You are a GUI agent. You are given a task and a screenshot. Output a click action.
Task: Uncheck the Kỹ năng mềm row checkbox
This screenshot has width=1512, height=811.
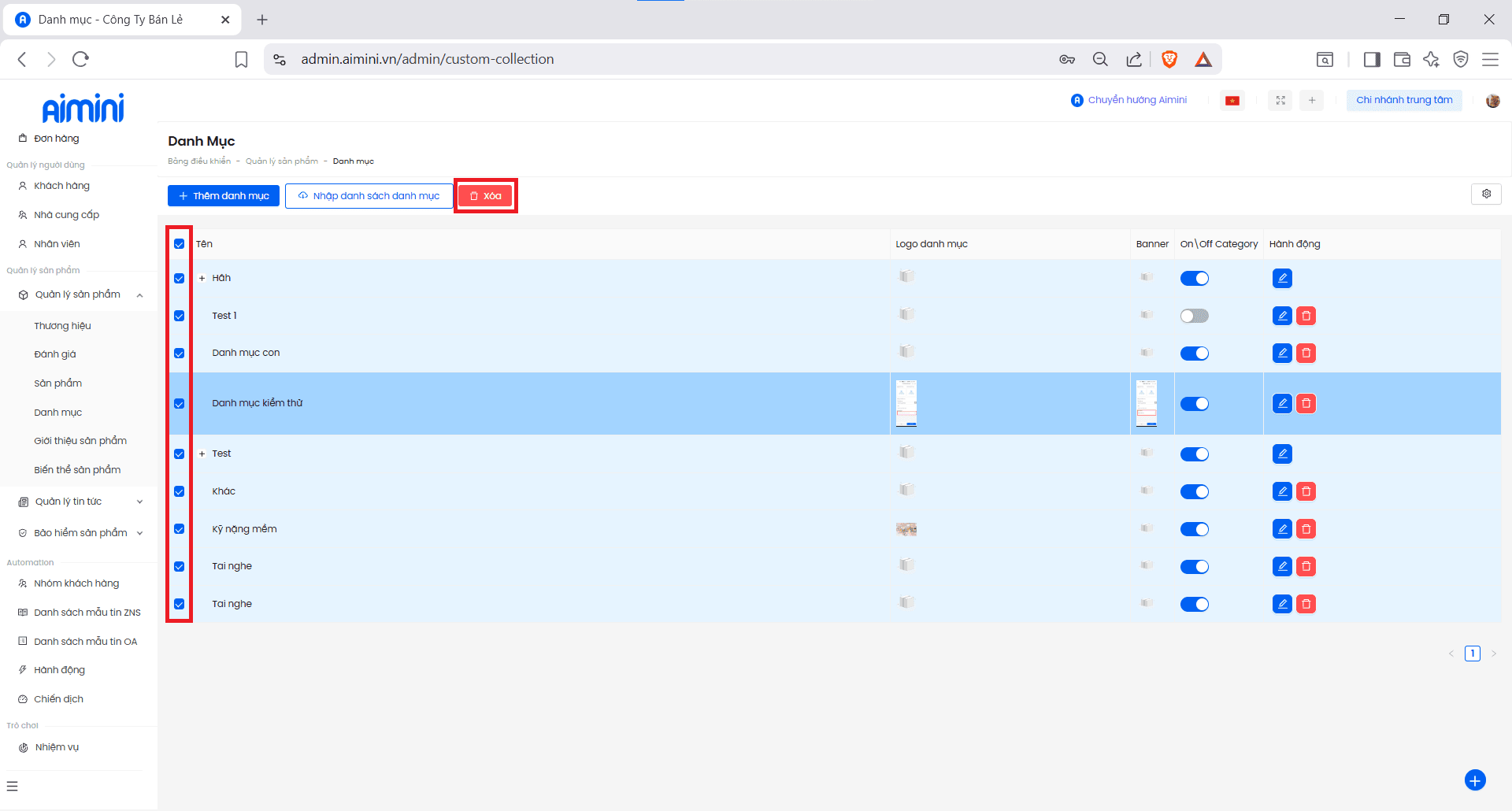[180, 529]
